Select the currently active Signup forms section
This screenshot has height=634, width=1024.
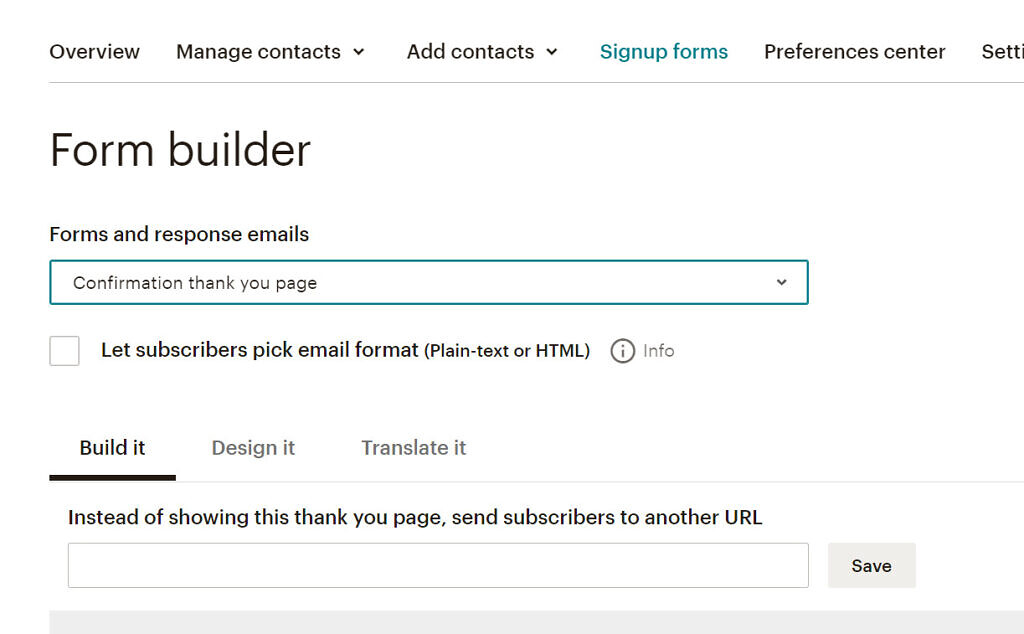coord(664,51)
